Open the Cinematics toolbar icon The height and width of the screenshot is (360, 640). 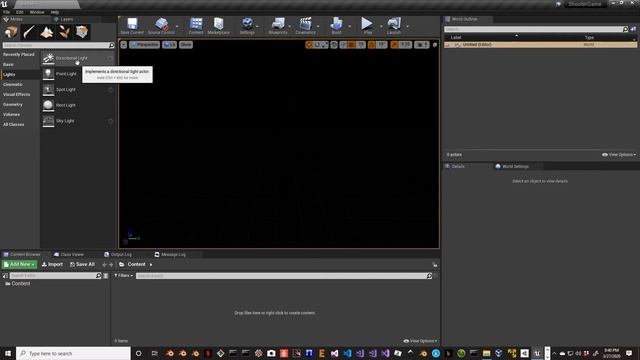tap(305, 26)
